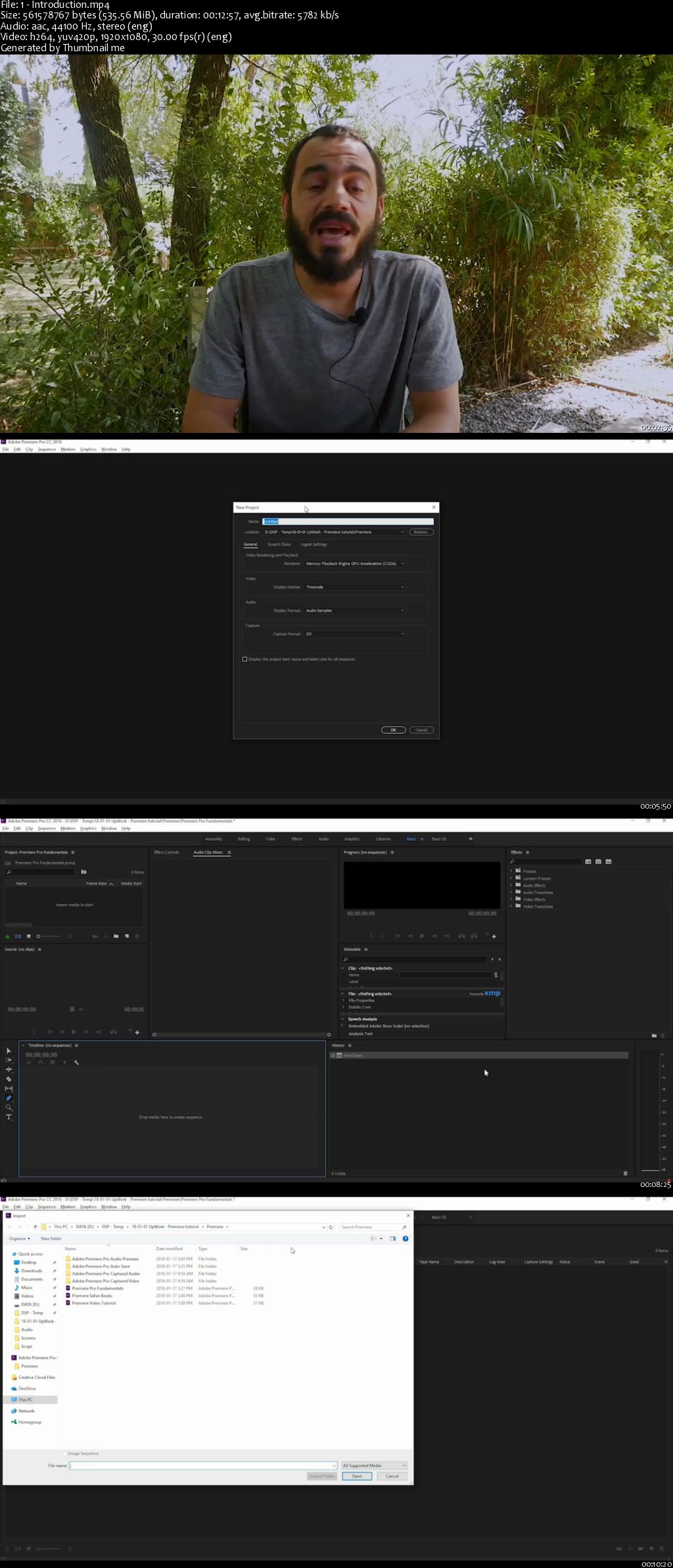Select the Ripple Edit tool
Screen dimensions: 673x1568
click(9, 1069)
